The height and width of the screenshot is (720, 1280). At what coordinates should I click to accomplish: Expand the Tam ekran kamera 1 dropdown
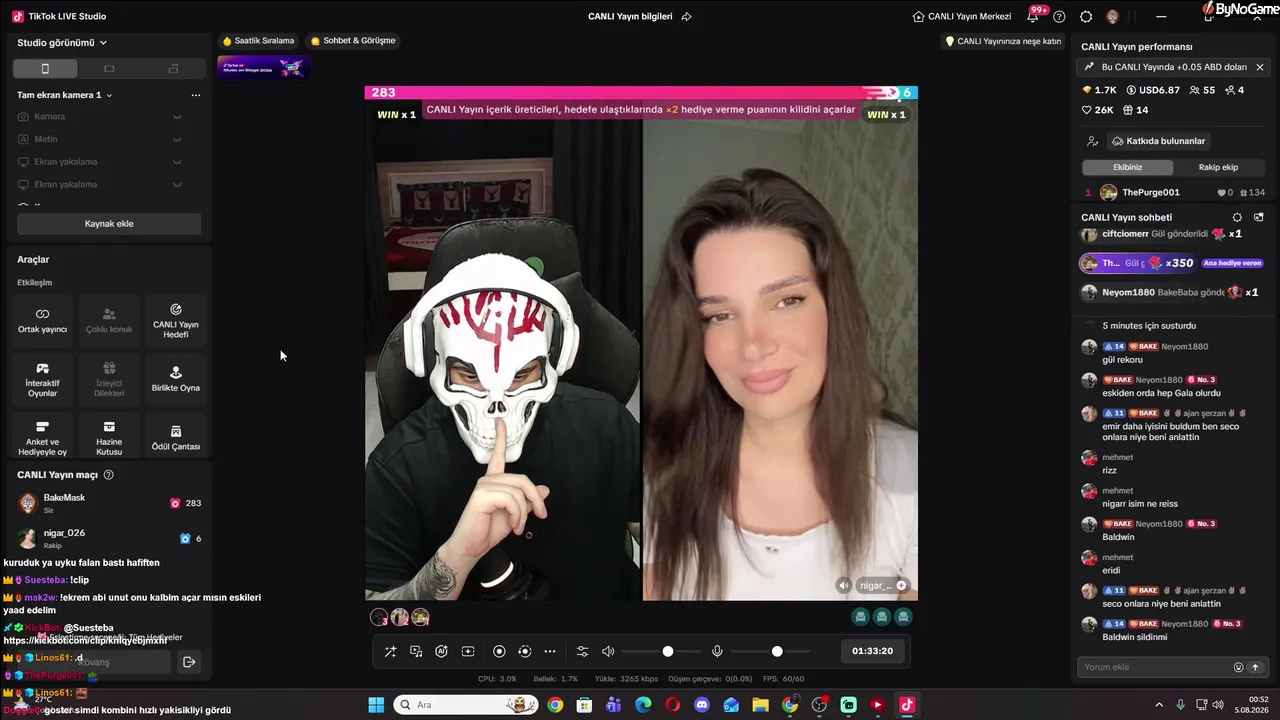[x=65, y=95]
